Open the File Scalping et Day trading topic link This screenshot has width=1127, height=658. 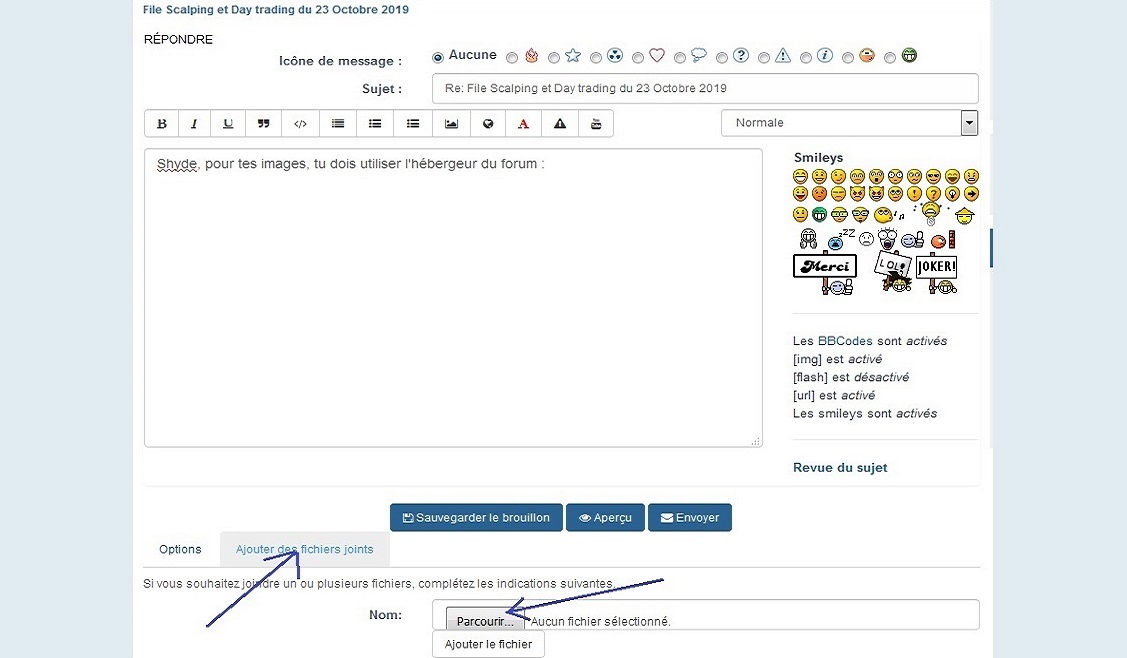coord(276,9)
